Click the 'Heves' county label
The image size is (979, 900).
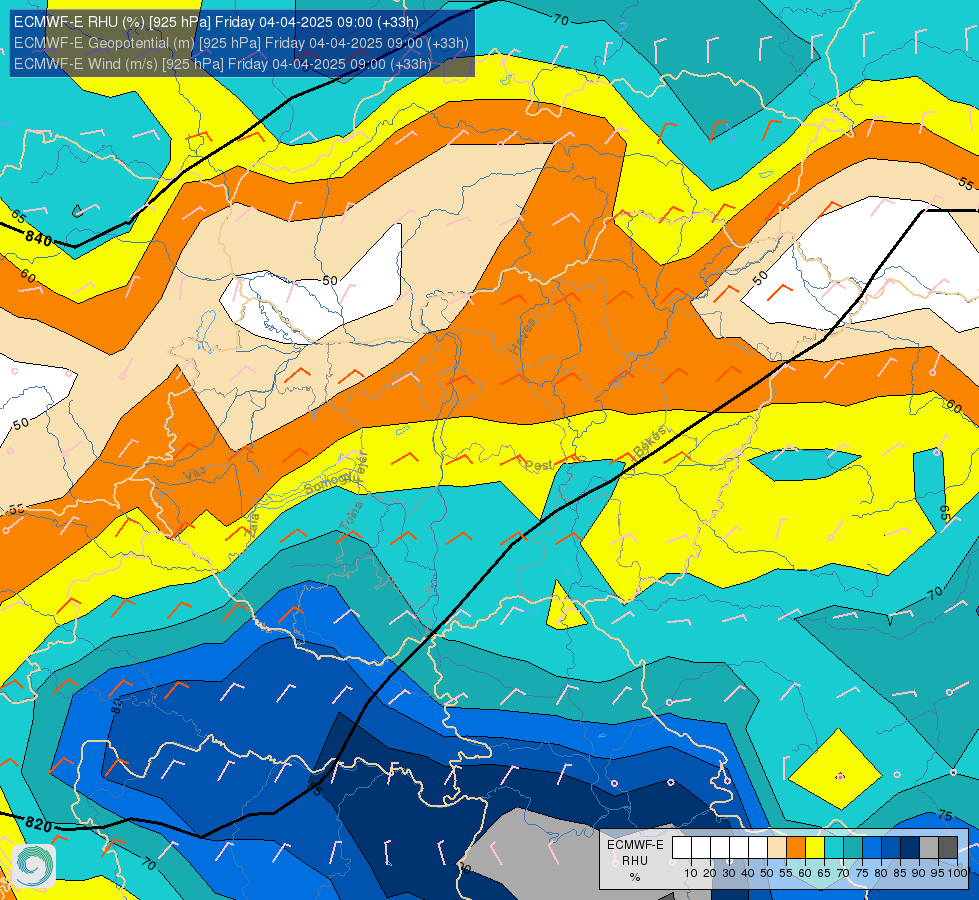[x=523, y=336]
